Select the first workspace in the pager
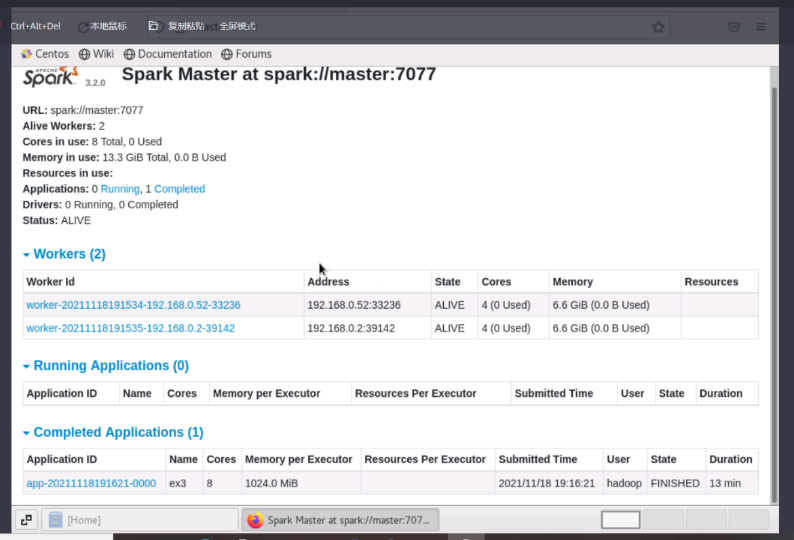794x540 pixels. [x=620, y=520]
